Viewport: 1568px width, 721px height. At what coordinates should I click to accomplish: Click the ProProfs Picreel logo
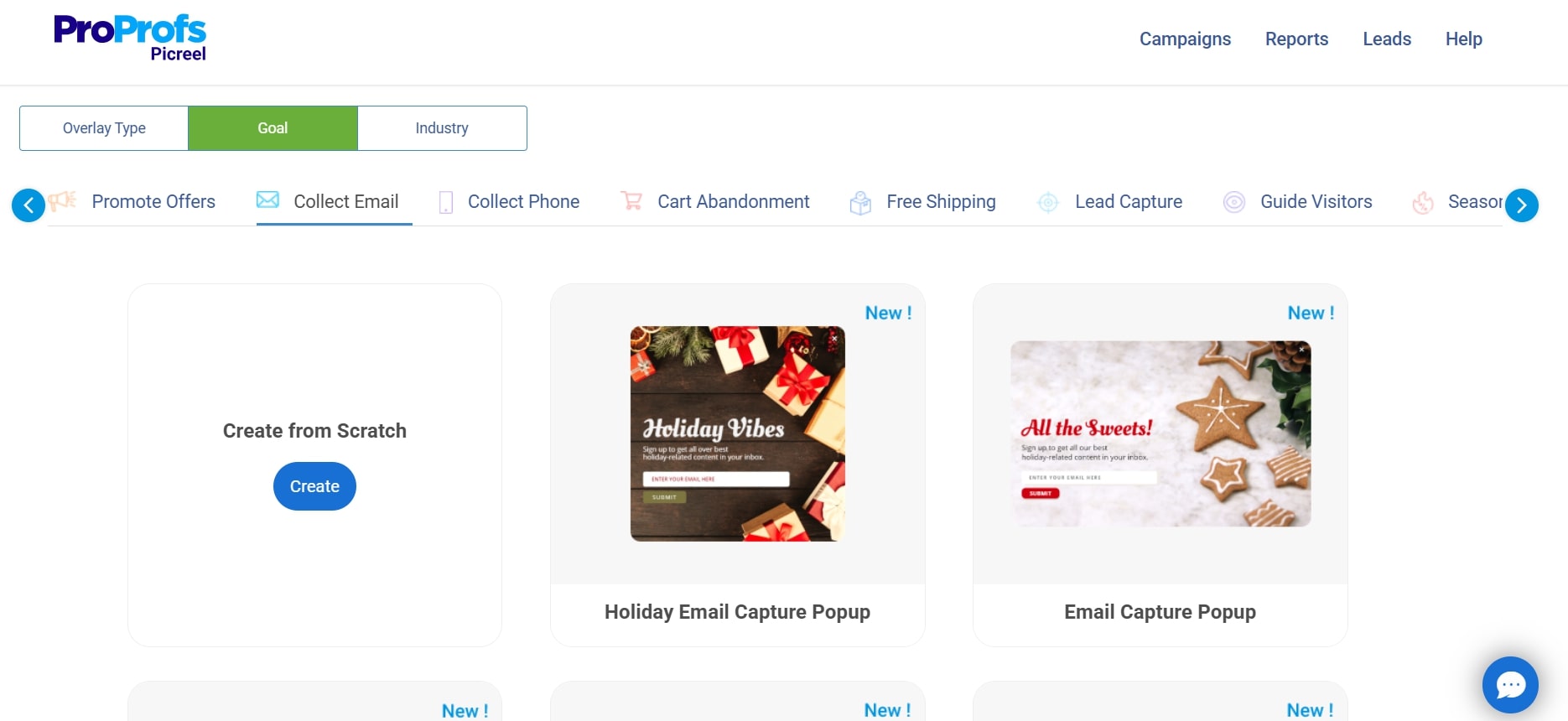130,38
